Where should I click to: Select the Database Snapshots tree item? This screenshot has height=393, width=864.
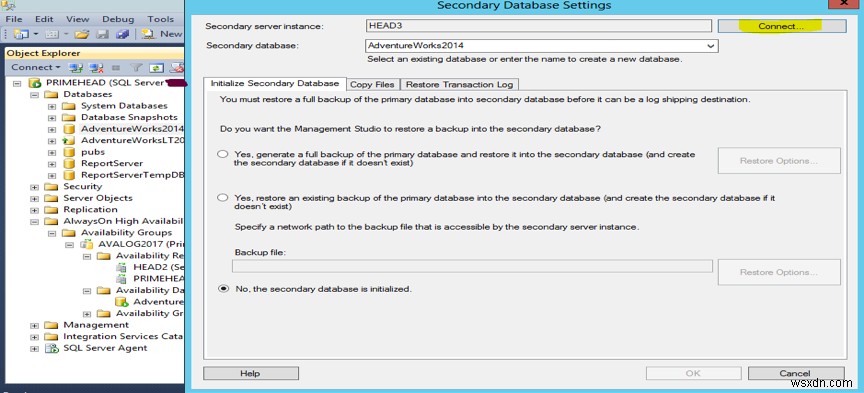point(129,117)
